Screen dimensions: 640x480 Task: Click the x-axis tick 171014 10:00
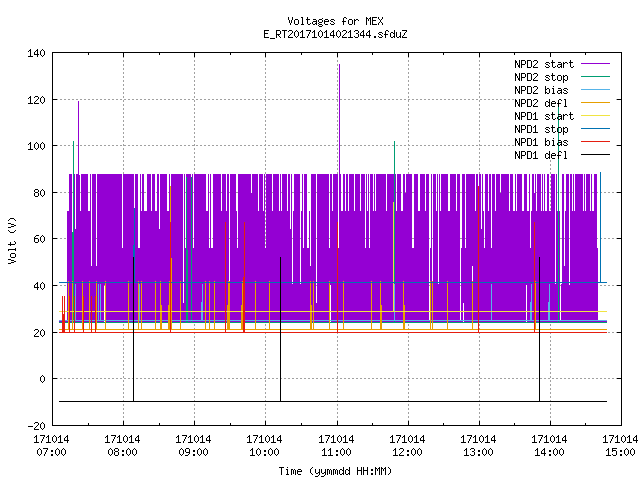264,446
